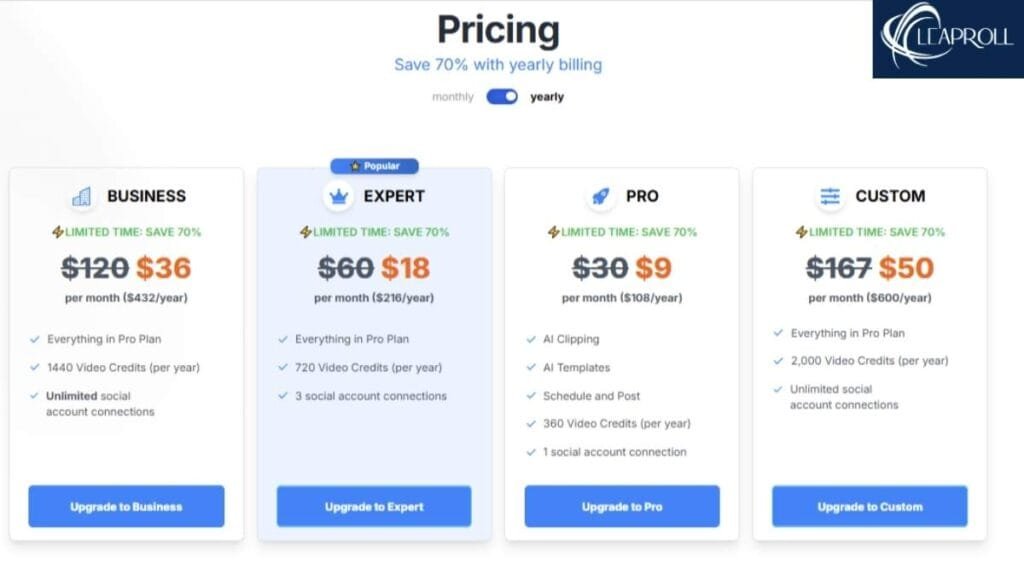
Task: Click the Business plan buildings icon
Action: tap(82, 197)
